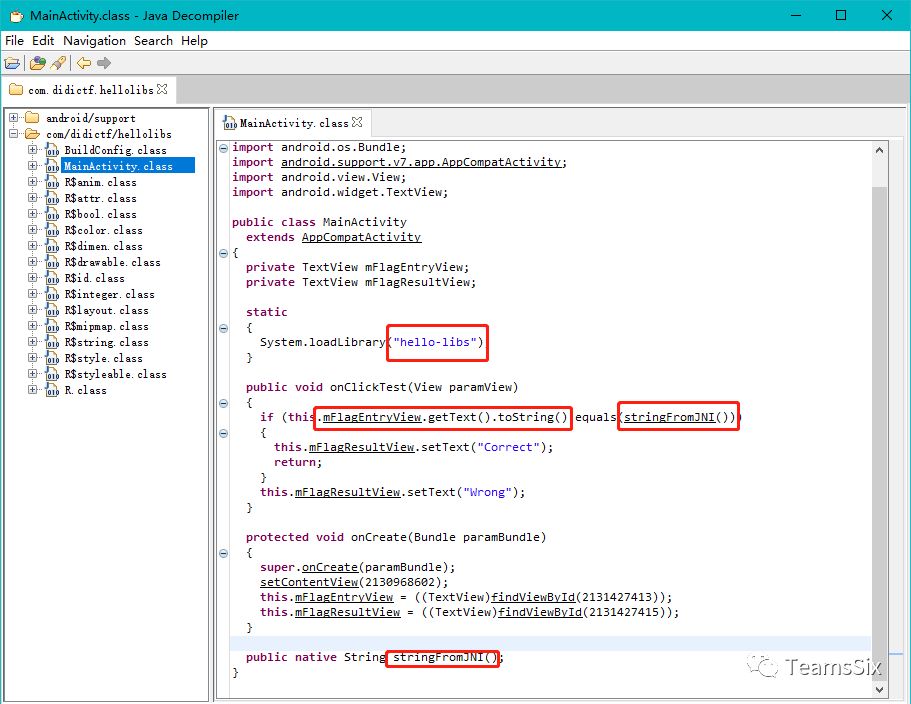Select R$integer.class in the tree

coord(109,294)
